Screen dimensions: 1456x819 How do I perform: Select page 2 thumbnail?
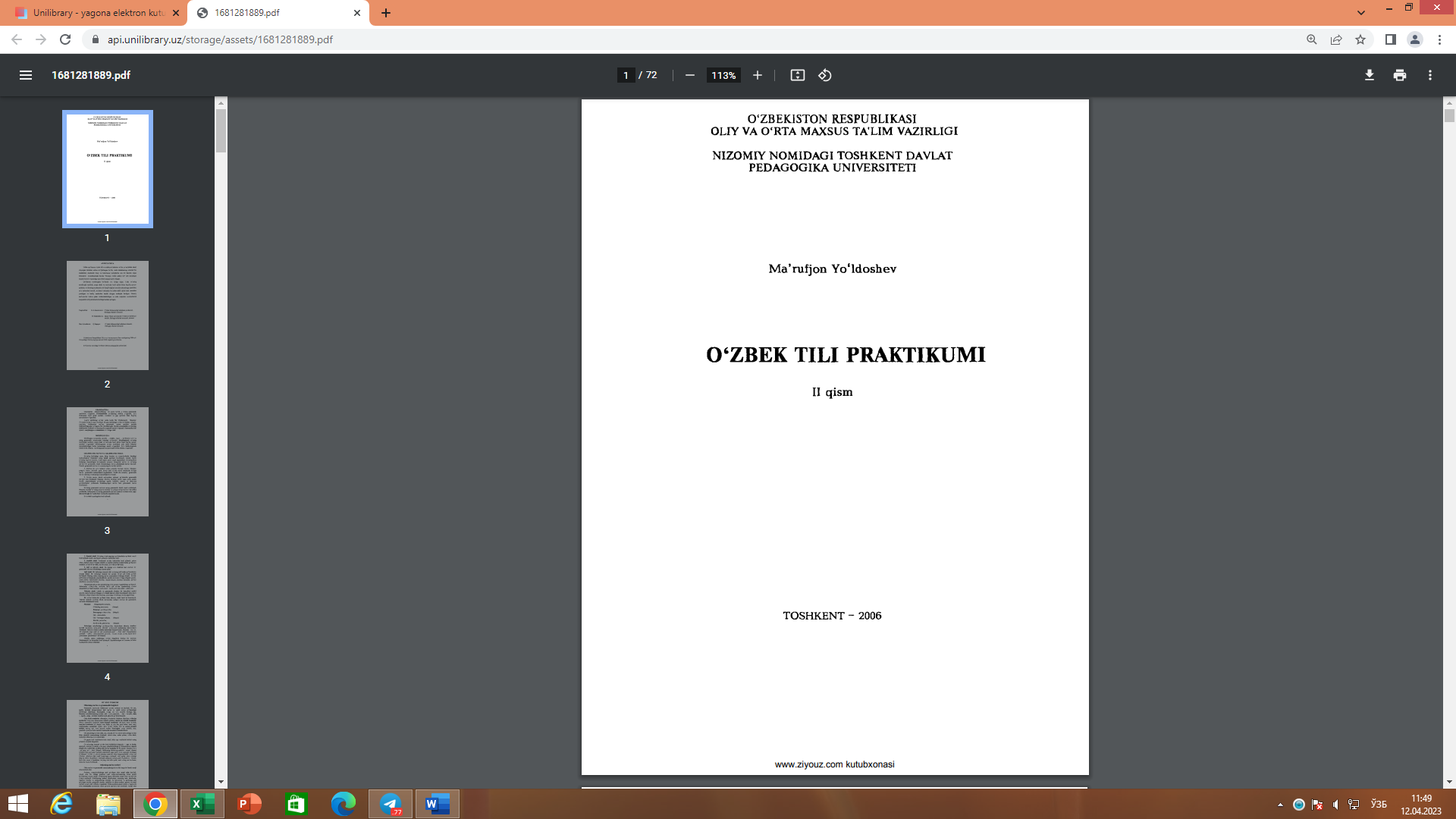(108, 315)
